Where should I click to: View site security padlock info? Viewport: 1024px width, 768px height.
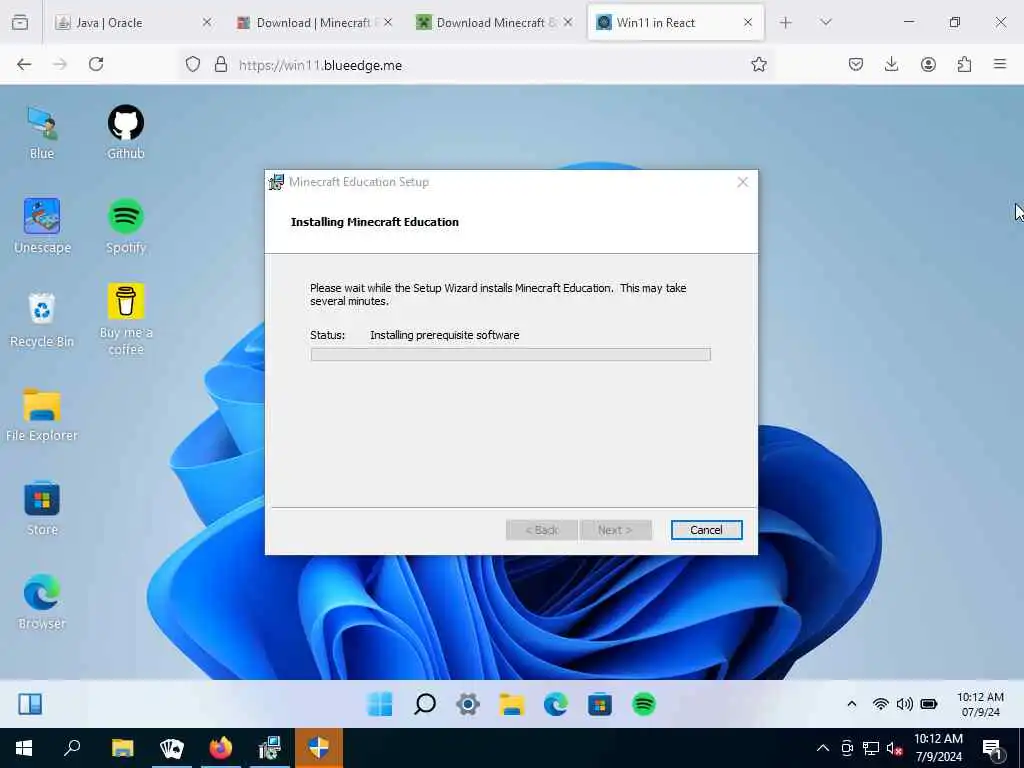221,64
